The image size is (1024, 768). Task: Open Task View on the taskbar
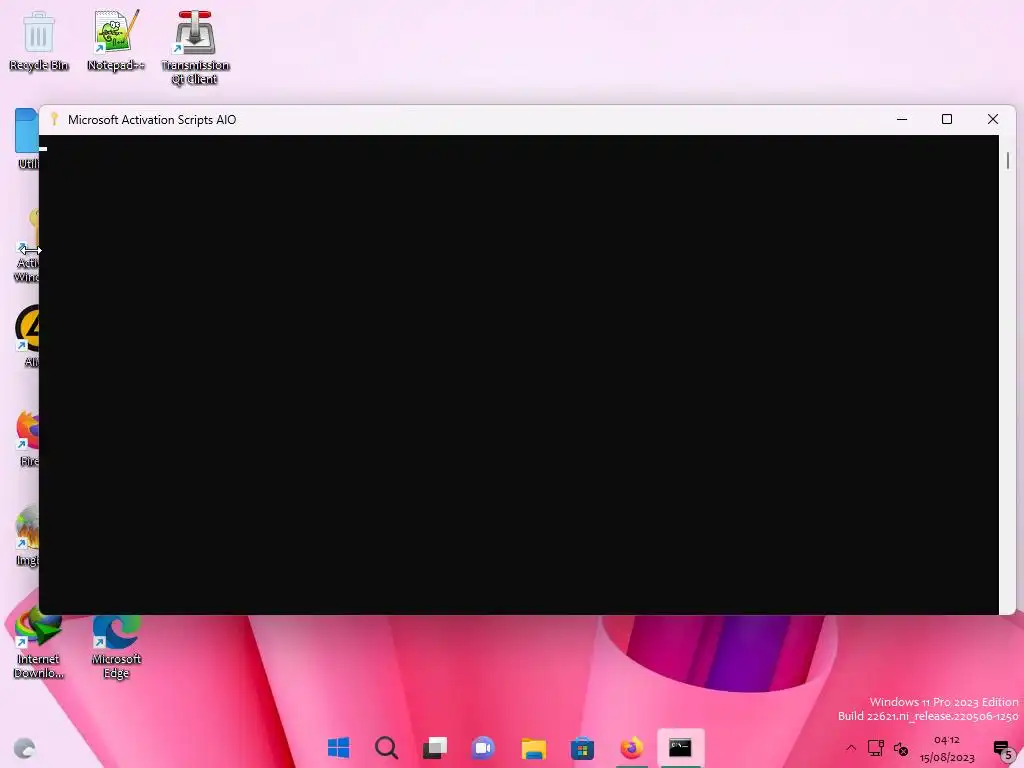434,748
